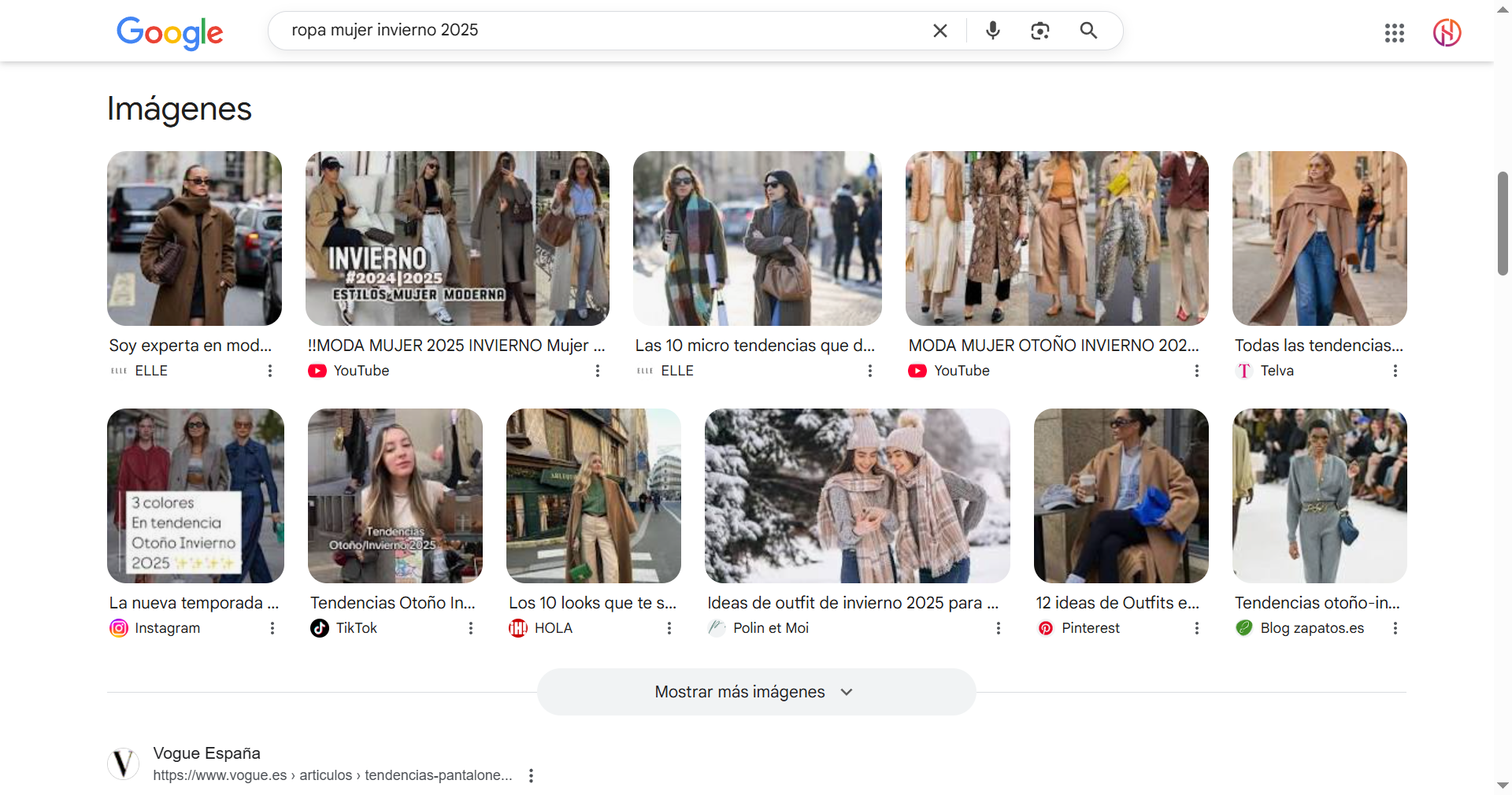
Task: Open thumbnail of two women with plaid scarf
Action: [758, 238]
